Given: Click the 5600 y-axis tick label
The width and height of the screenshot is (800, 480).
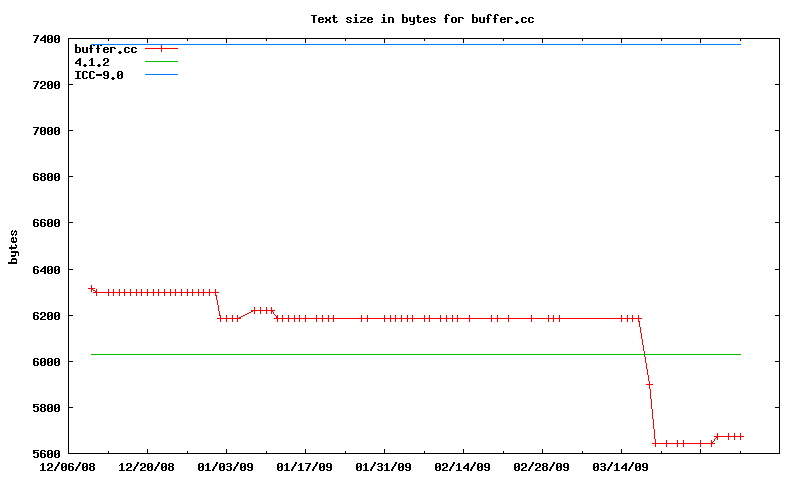Looking at the screenshot, I should (x=47, y=454).
